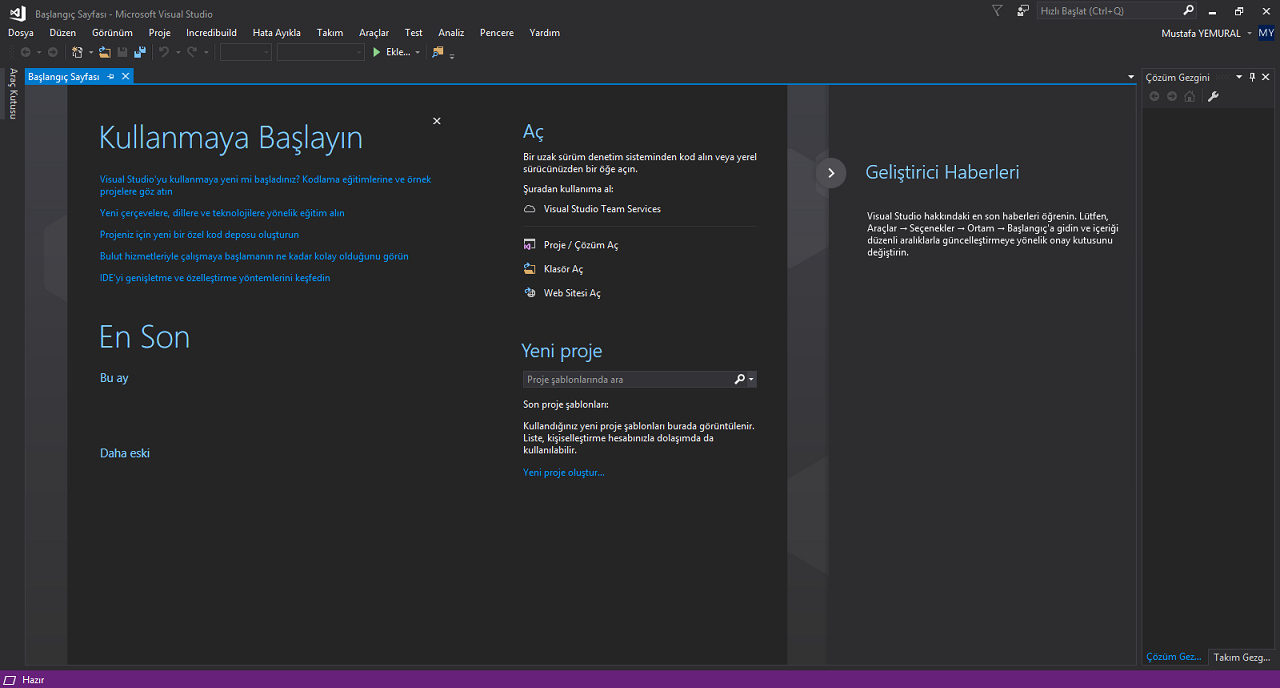Click the Quick Launch magnifier icon
Image resolution: width=1280 pixels, height=688 pixels.
tap(1188, 11)
